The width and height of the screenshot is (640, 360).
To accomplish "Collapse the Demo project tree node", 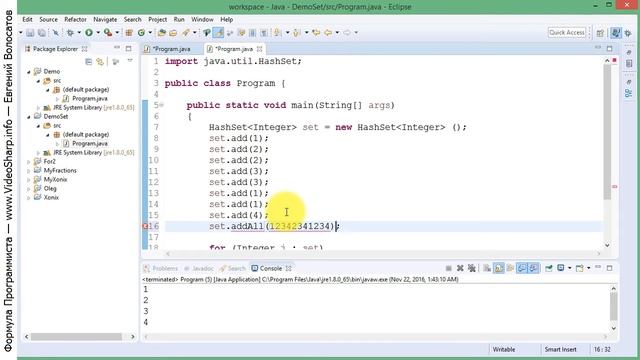I will (x=29, y=72).
